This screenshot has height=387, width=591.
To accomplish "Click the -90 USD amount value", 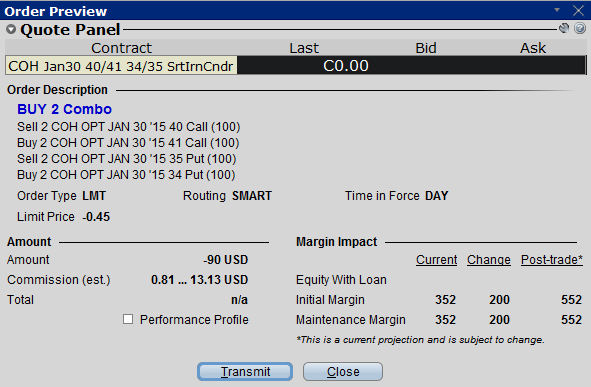I will [x=225, y=260].
